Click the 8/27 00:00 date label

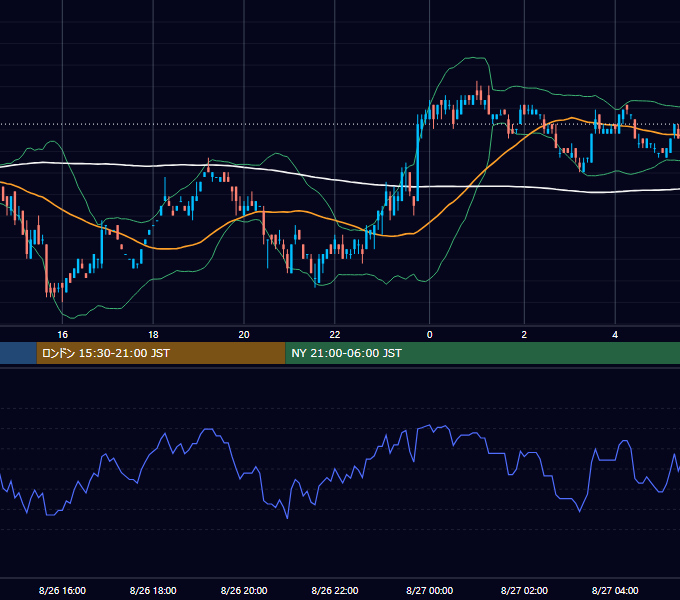(x=429, y=590)
